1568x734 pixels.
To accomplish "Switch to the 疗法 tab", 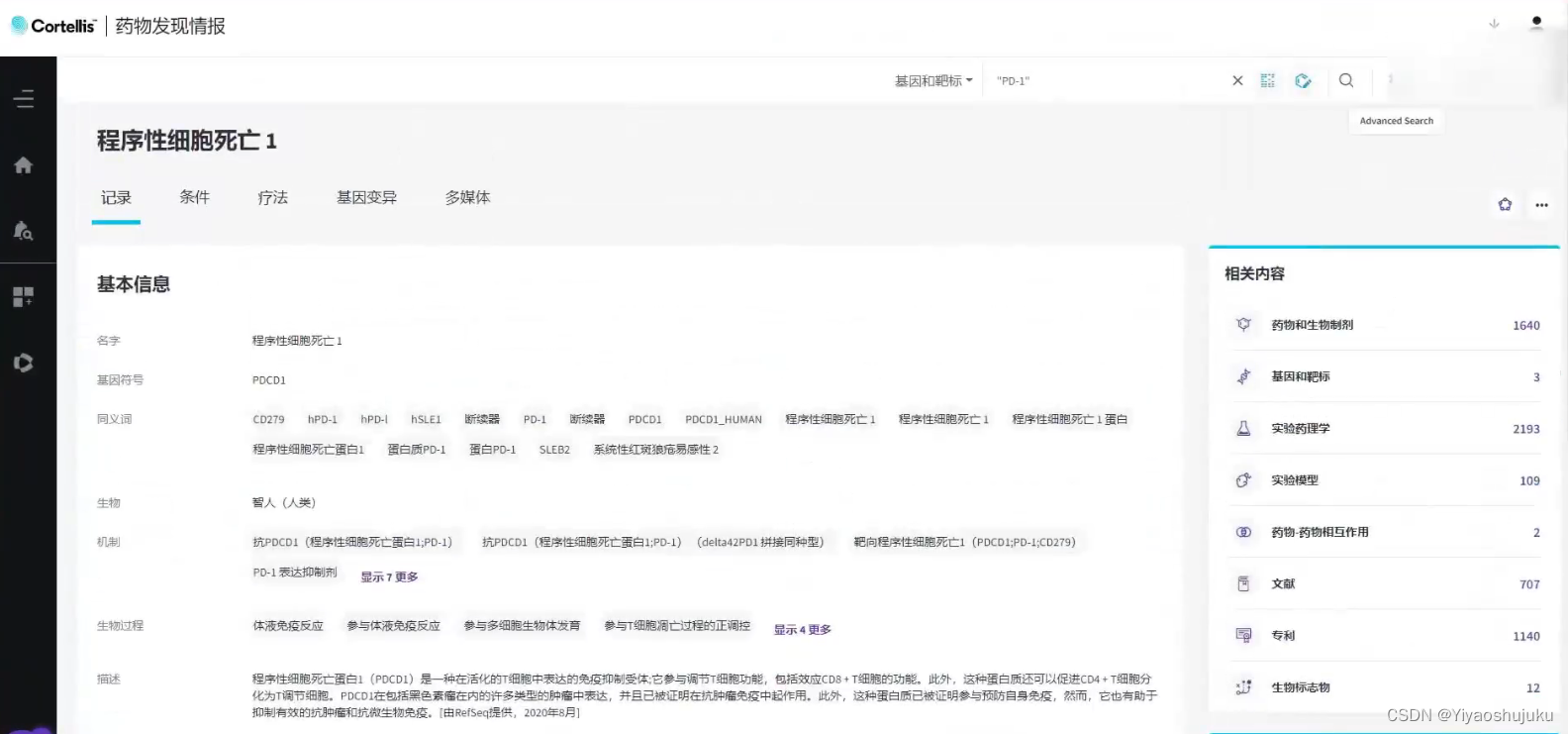I will 272,198.
